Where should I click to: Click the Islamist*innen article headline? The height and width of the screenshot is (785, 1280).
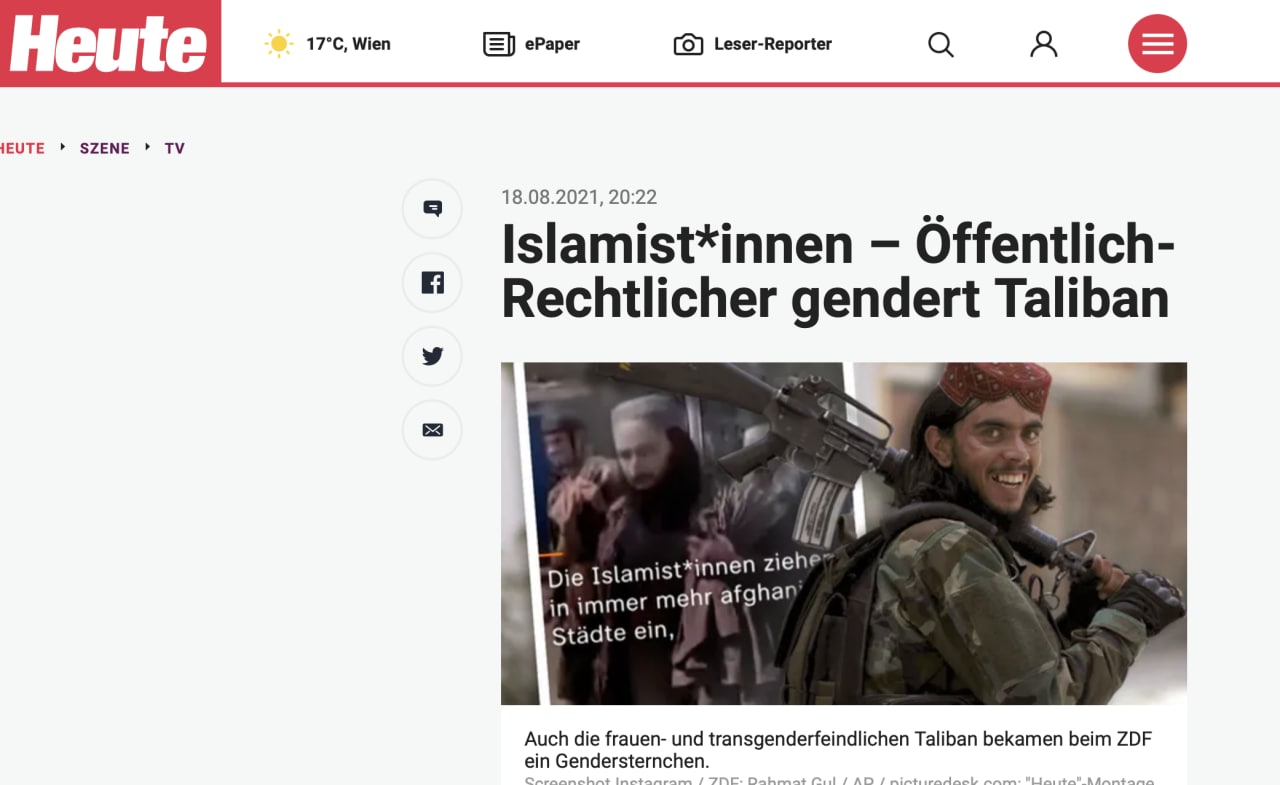(x=837, y=271)
